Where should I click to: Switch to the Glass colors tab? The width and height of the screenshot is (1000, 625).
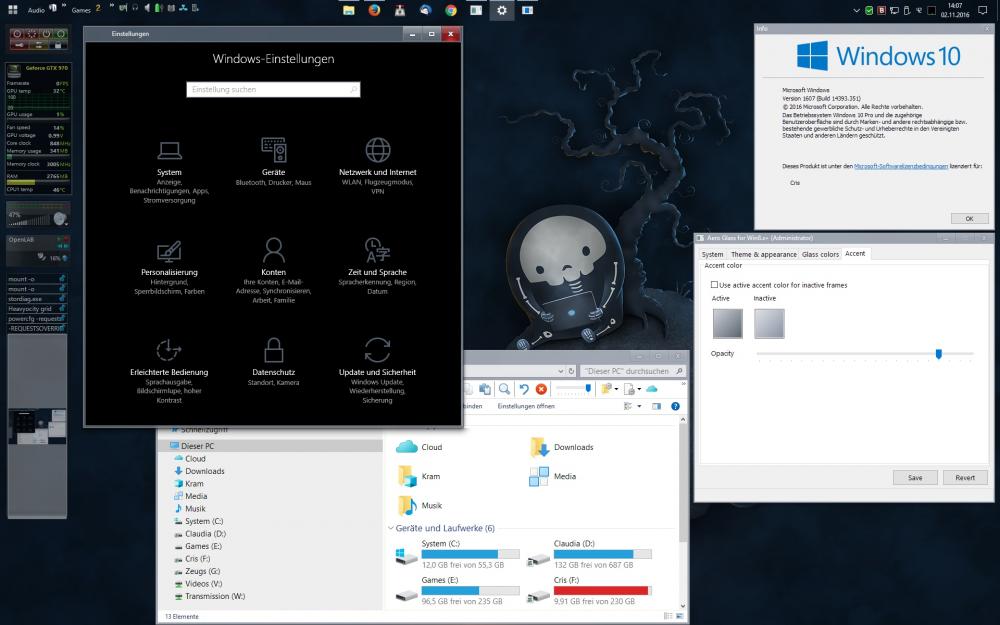pyautogui.click(x=820, y=254)
